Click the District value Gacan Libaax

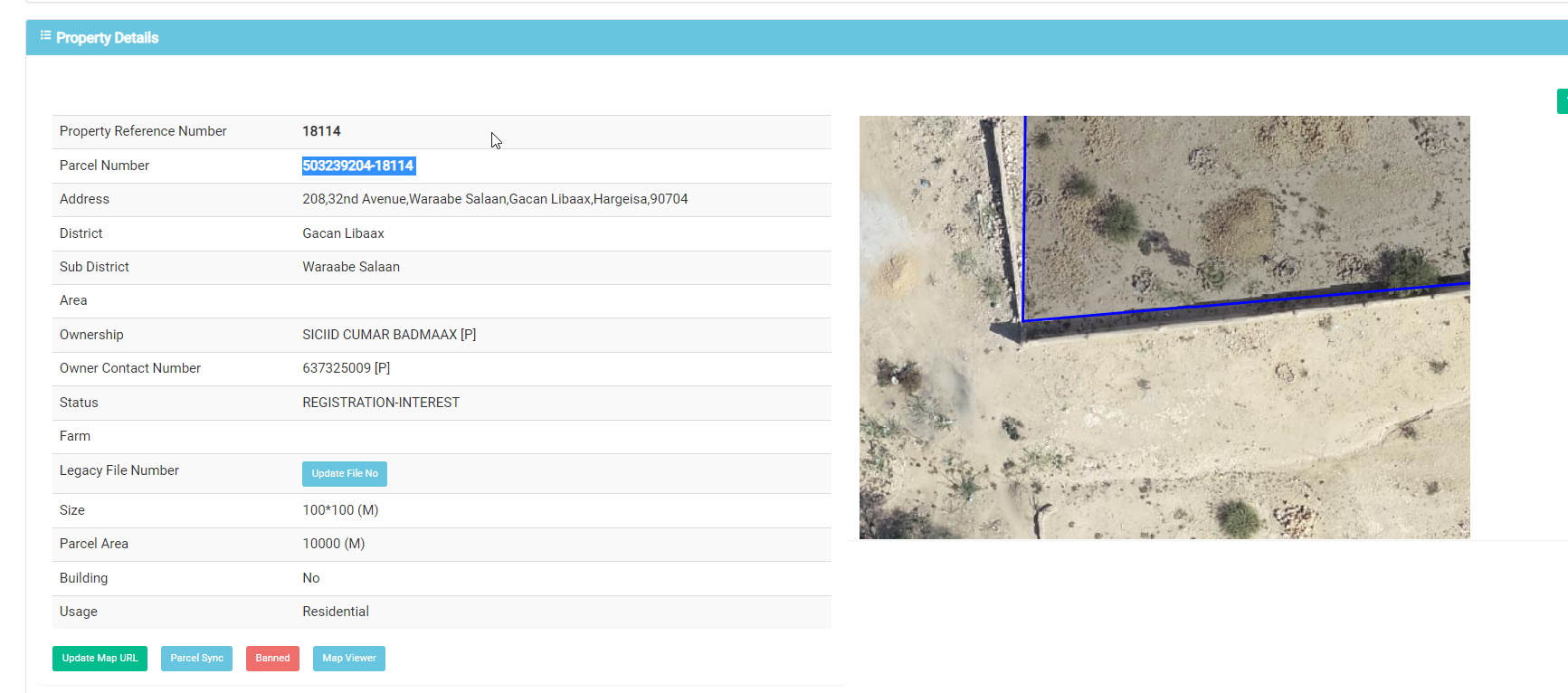tap(343, 233)
